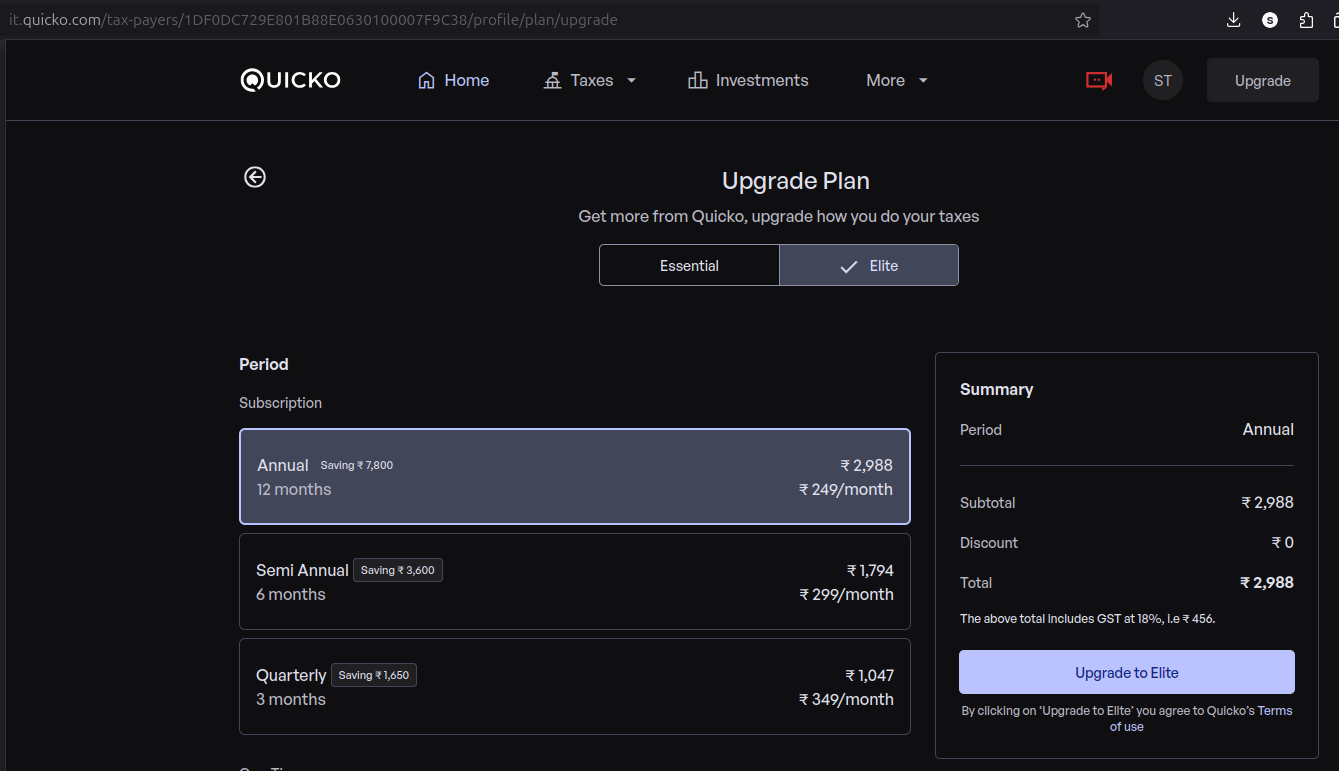Bookmark page with star icon
Screen dimensions: 1339x771
click(x=1083, y=20)
